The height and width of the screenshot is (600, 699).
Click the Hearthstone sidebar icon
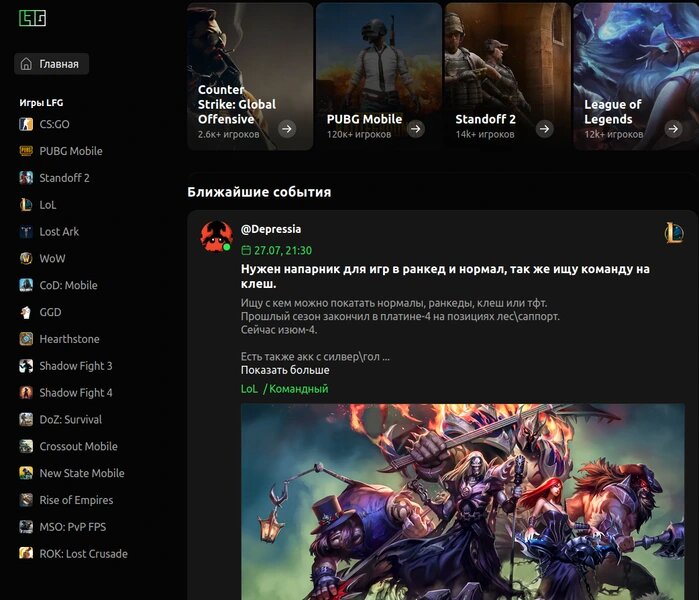[26, 339]
